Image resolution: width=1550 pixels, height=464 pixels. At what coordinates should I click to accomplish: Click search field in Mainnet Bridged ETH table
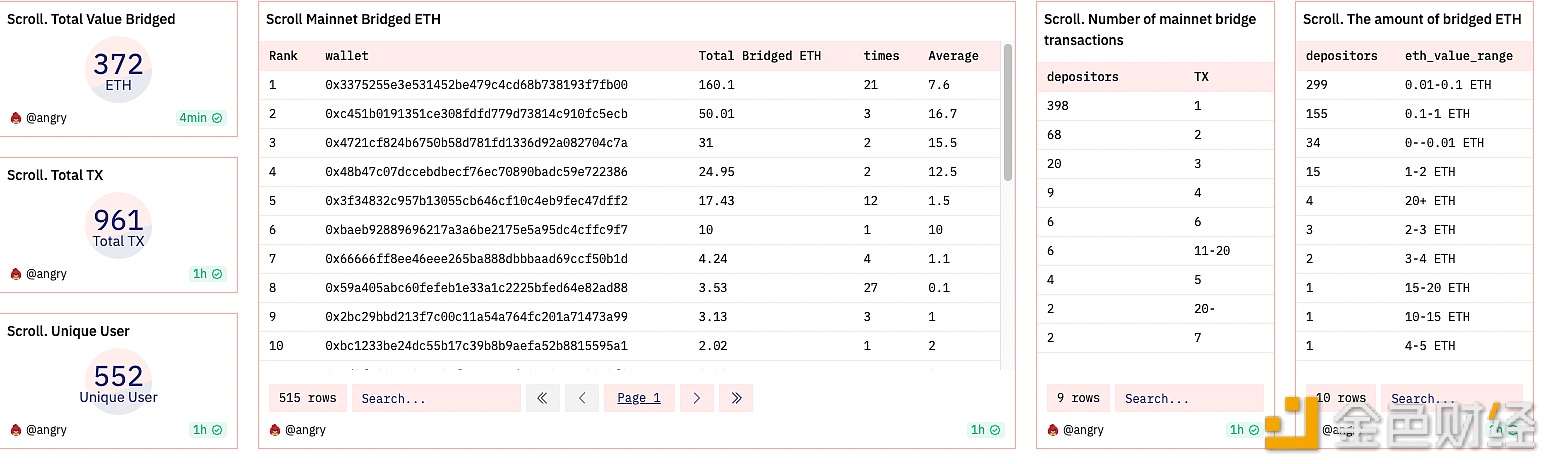click(436, 398)
